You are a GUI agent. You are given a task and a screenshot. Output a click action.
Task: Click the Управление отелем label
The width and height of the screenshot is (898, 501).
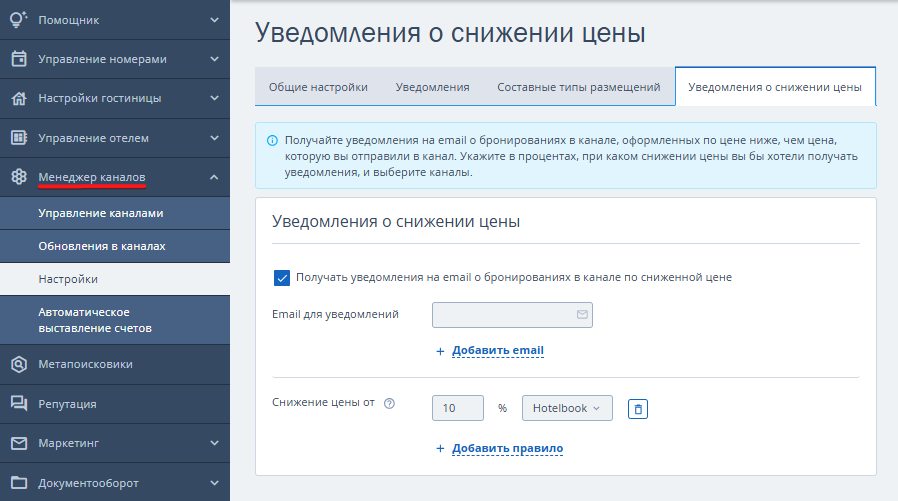click(x=93, y=138)
